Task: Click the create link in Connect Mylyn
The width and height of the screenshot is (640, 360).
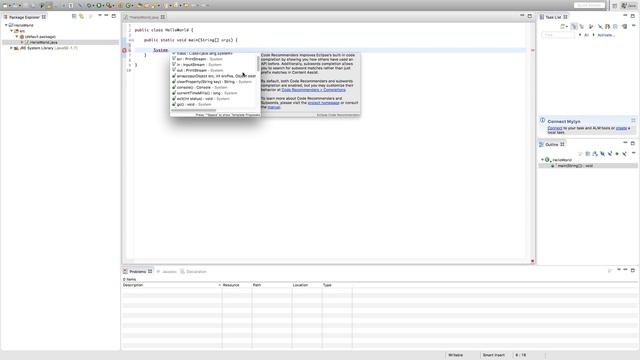Action: click(x=621, y=128)
